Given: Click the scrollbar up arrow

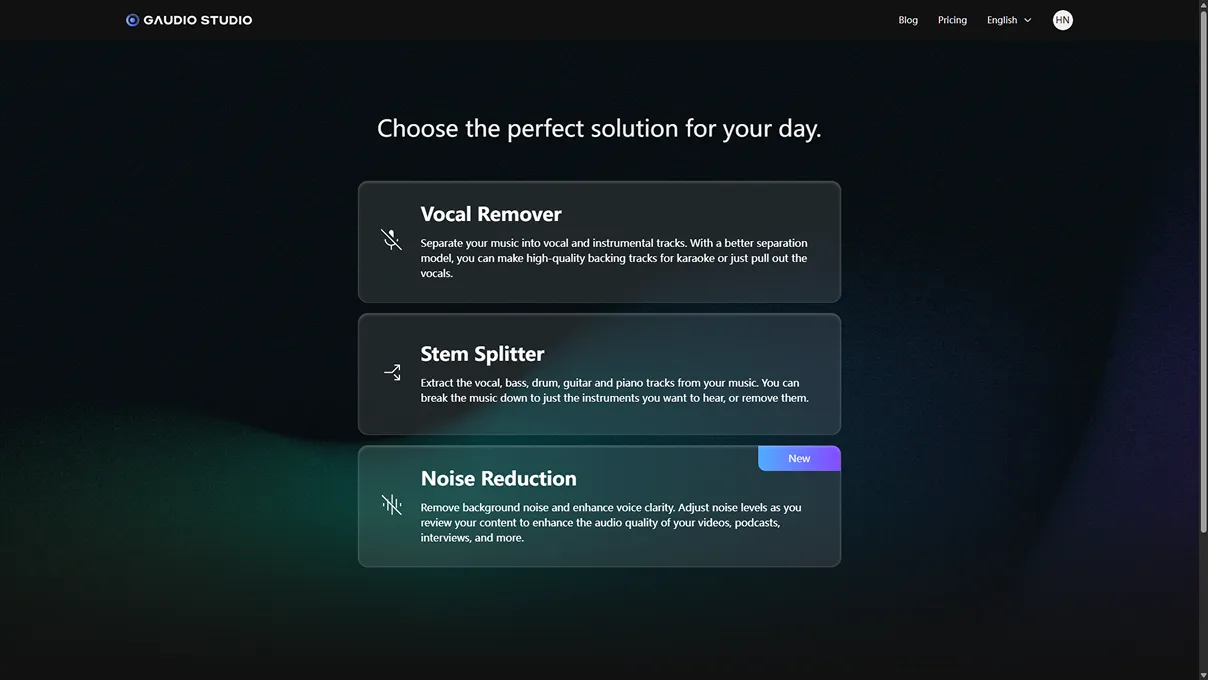Looking at the screenshot, I should click(x=1203, y=6).
